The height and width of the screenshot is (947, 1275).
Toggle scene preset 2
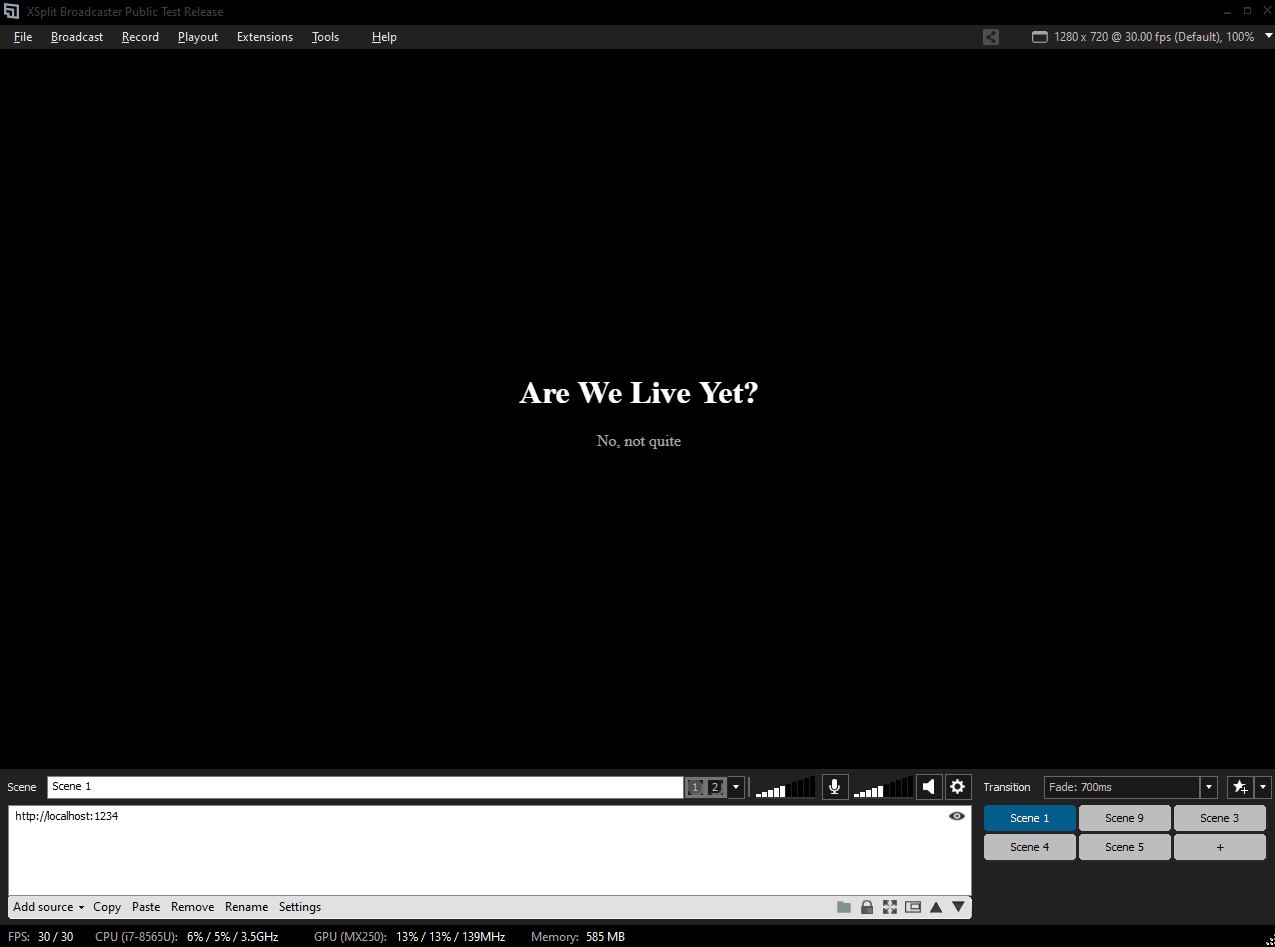(x=715, y=787)
